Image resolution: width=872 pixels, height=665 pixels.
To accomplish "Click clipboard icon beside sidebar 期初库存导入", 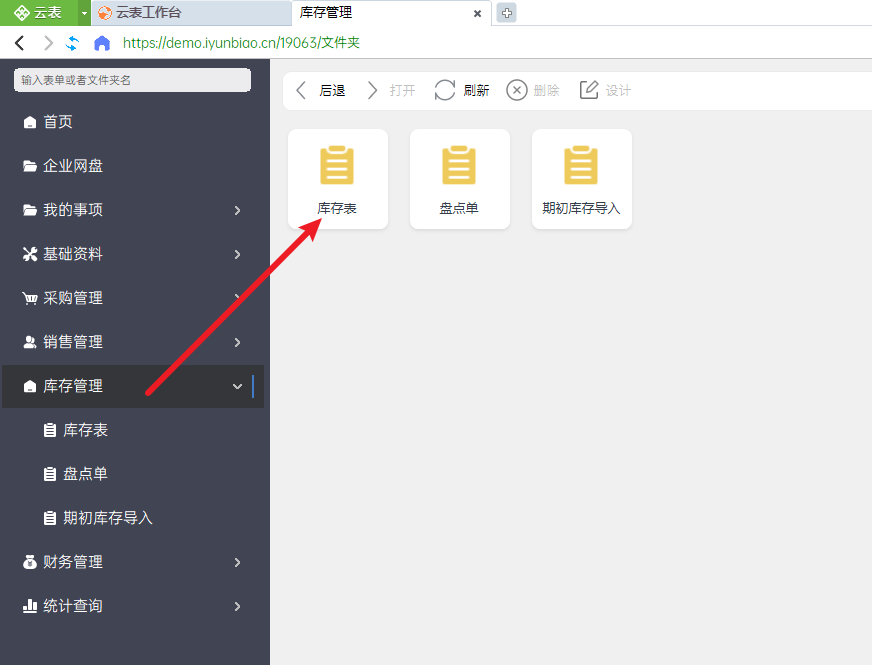I will coord(50,518).
